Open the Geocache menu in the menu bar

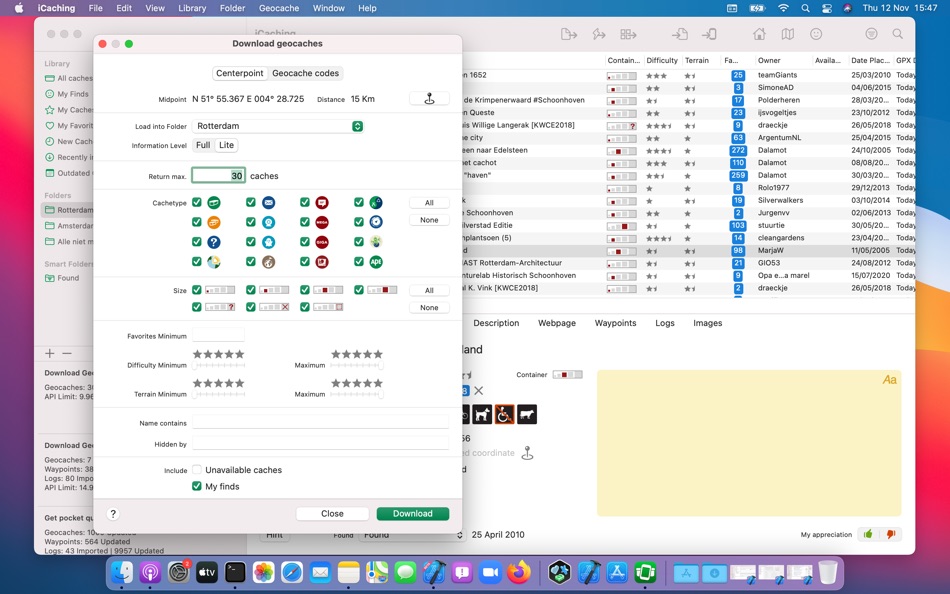click(278, 8)
